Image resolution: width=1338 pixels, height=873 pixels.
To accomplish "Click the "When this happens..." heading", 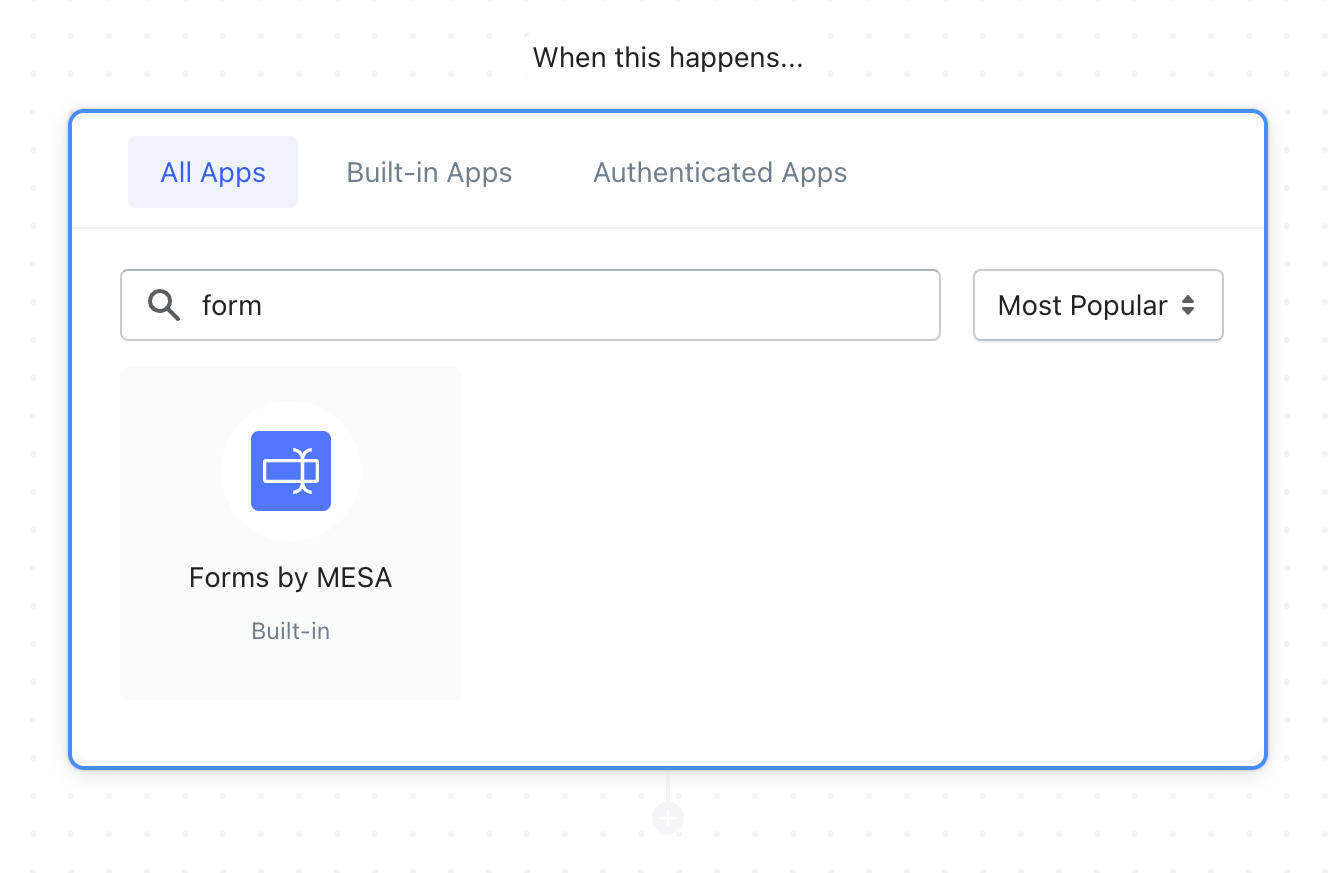I will 668,58.
